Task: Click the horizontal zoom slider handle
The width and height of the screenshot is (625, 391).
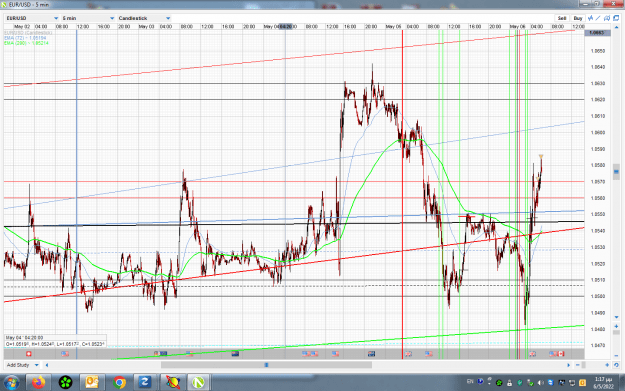Action: tap(584, 365)
